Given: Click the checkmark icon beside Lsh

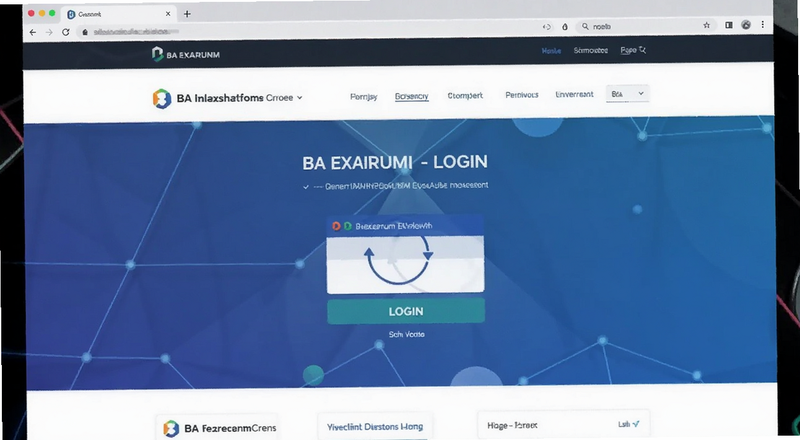Looking at the screenshot, I should tap(636, 424).
